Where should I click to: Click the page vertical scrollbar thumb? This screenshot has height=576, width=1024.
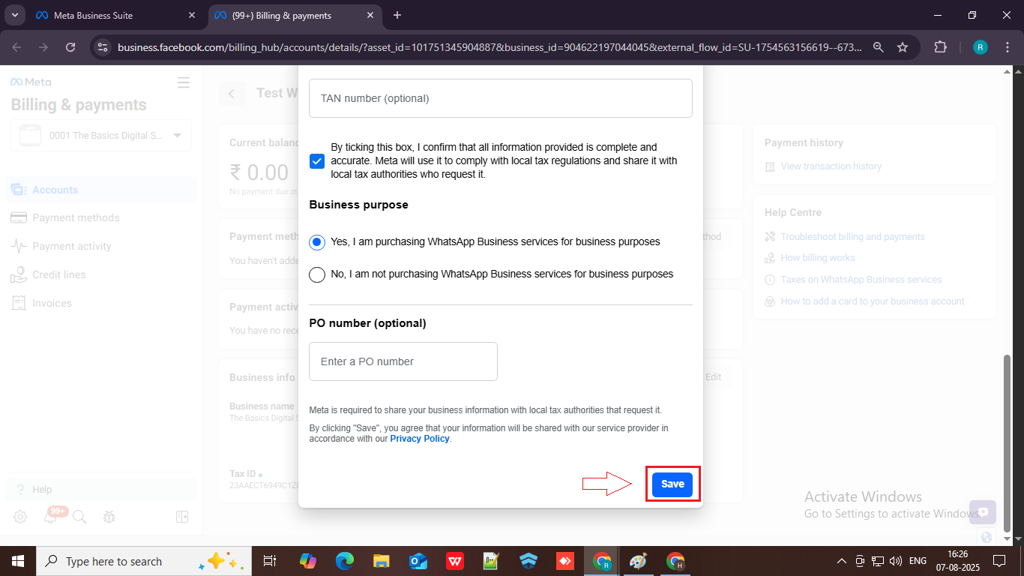(x=1007, y=443)
